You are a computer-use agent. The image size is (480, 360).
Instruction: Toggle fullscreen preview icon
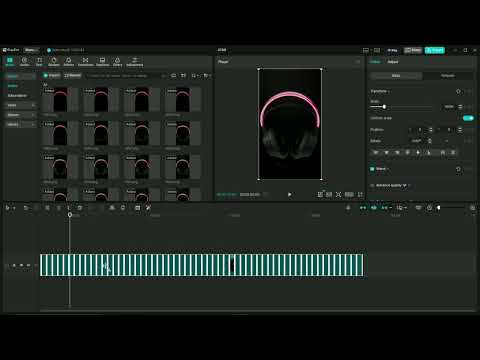(x=360, y=194)
